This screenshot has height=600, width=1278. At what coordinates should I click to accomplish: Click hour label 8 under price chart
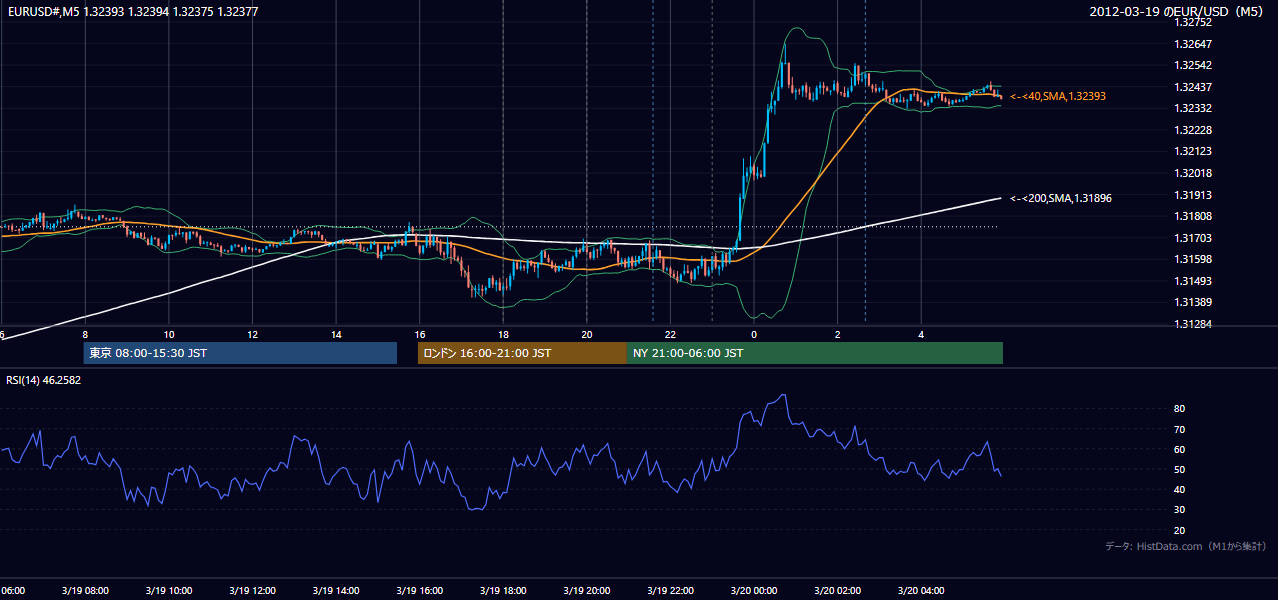(85, 335)
